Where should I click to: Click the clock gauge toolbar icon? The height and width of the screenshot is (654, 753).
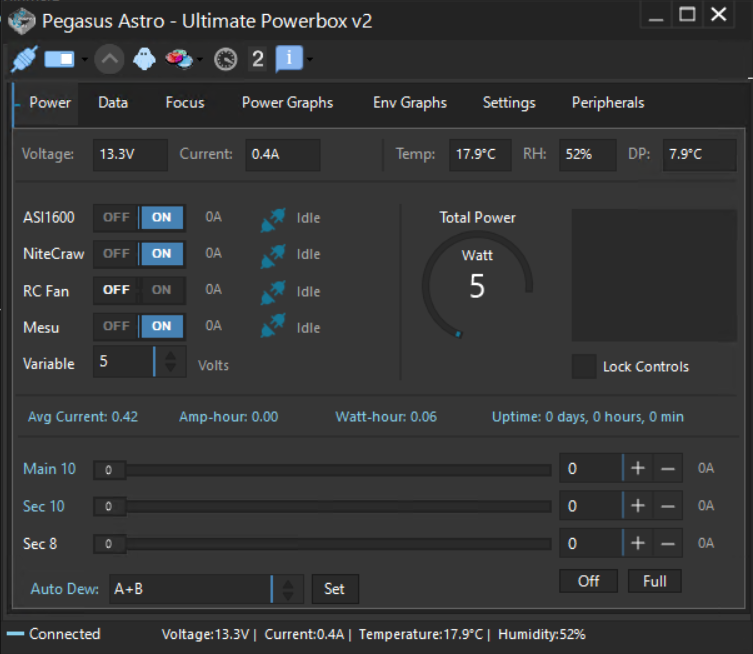pos(225,60)
